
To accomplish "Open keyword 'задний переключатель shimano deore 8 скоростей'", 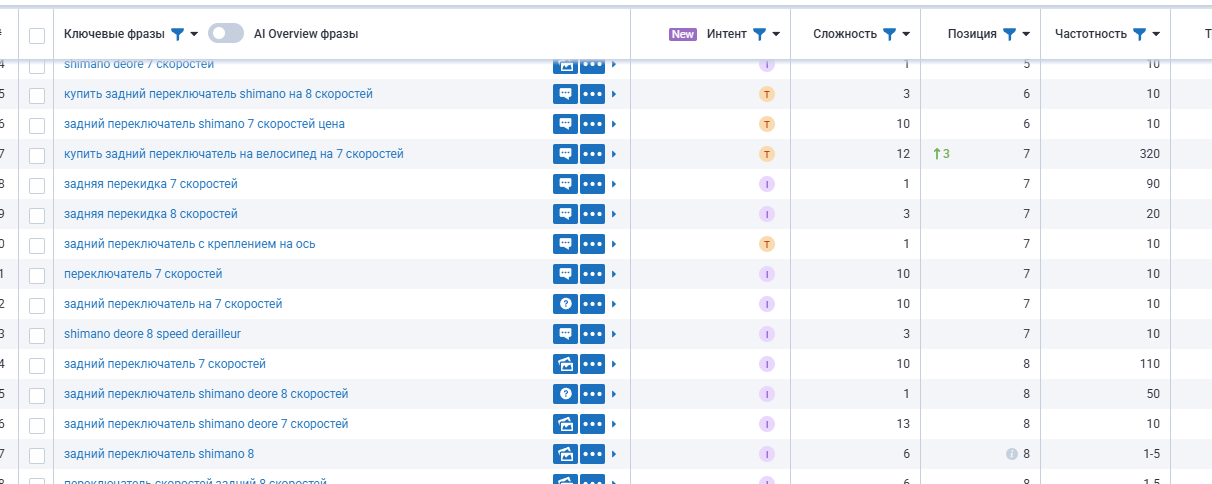I will tap(206, 394).
